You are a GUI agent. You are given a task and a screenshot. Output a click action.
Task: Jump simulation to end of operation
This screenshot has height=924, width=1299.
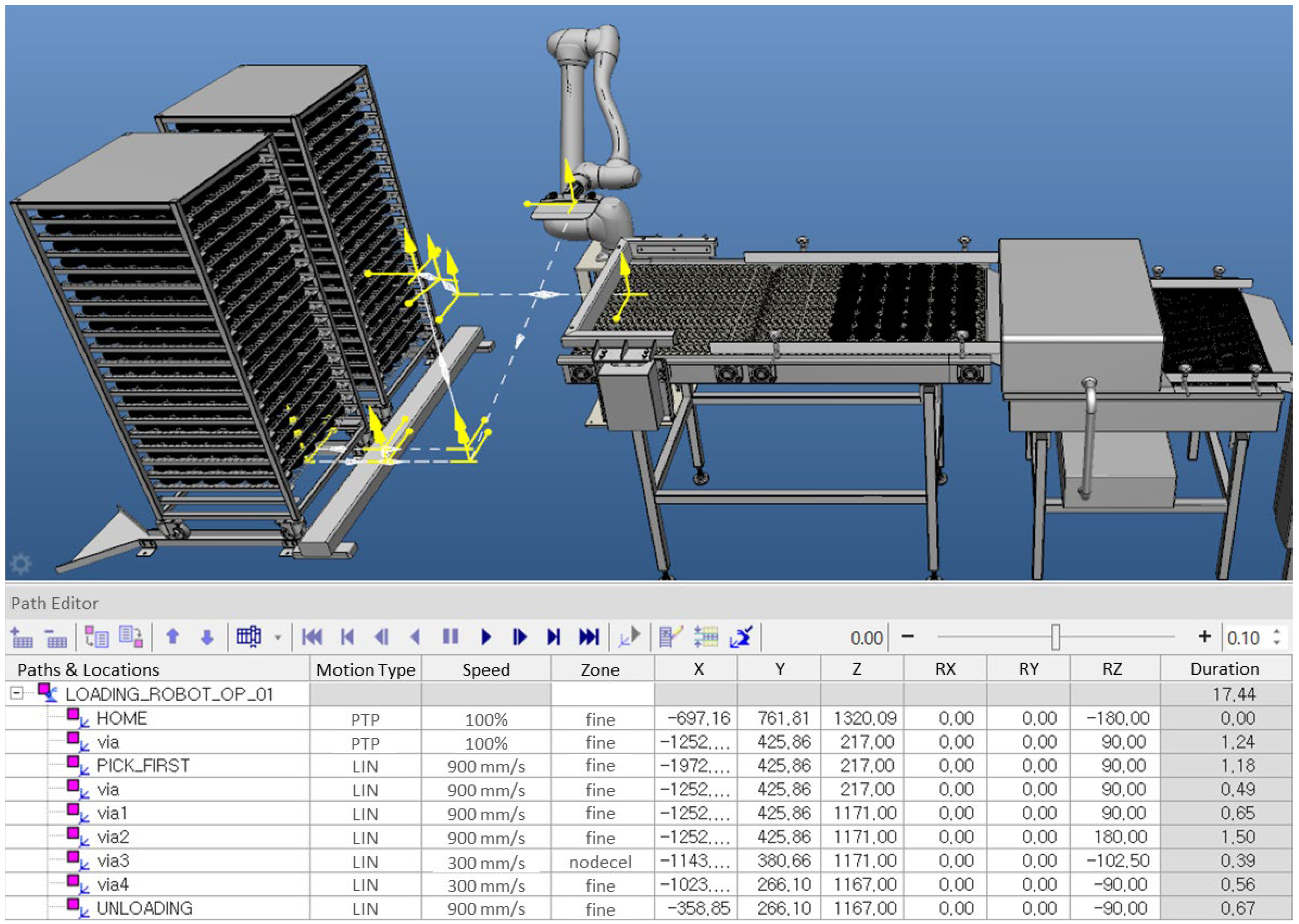coord(588,637)
